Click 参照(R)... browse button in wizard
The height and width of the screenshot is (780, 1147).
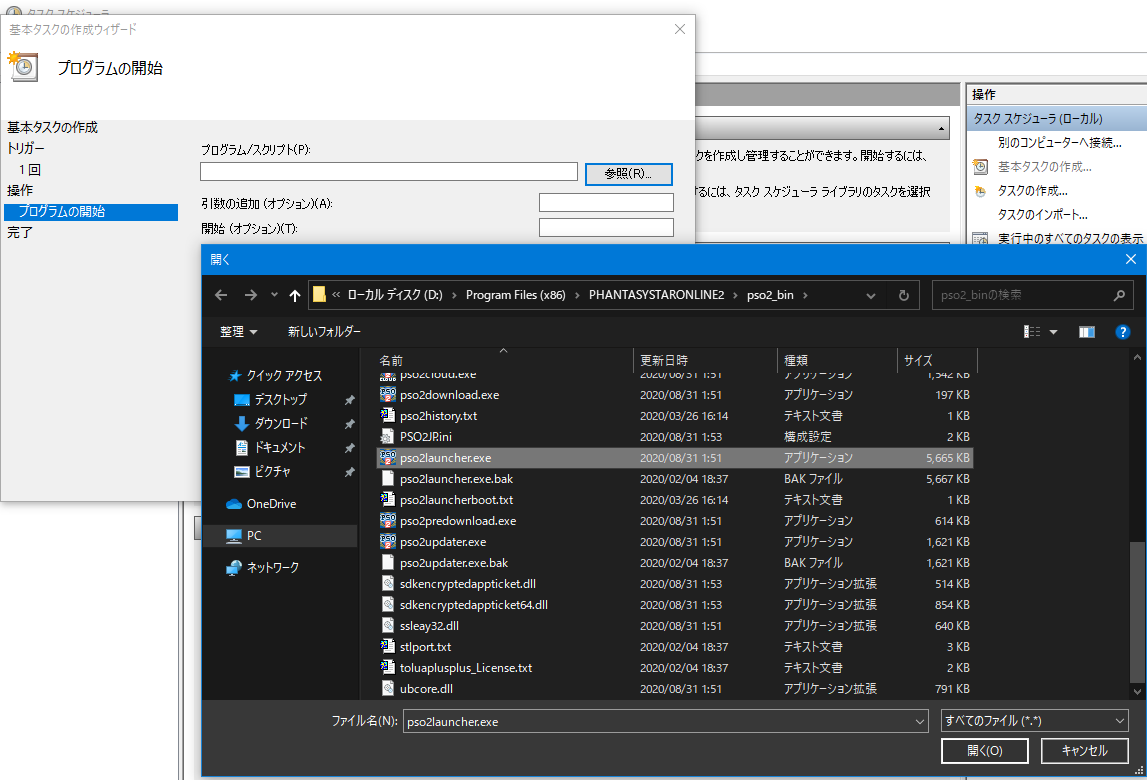tap(628, 173)
